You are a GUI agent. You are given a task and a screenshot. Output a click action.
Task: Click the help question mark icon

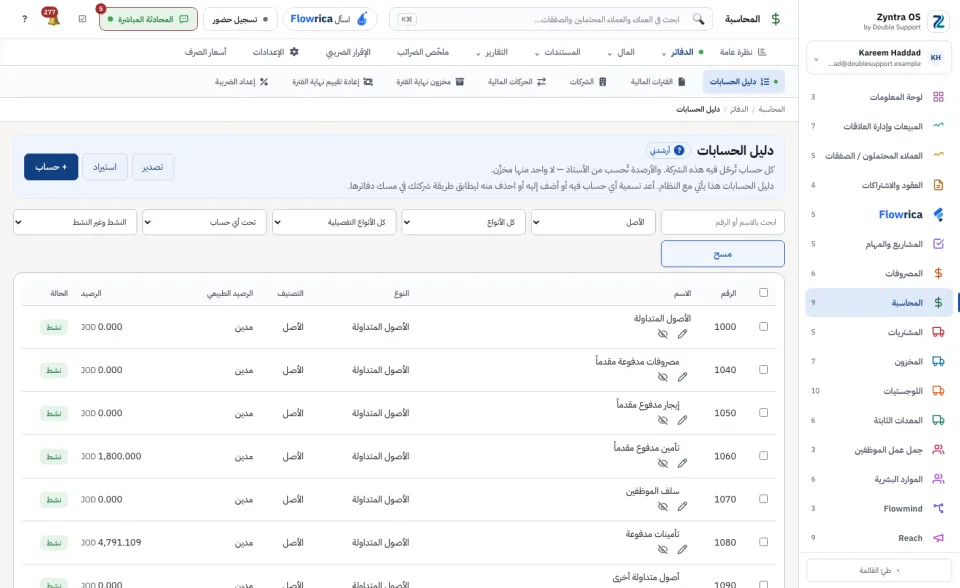24,19
